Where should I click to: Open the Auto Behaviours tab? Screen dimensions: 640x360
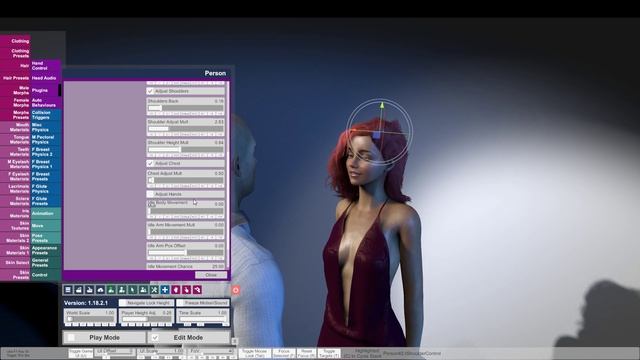[x=46, y=102]
